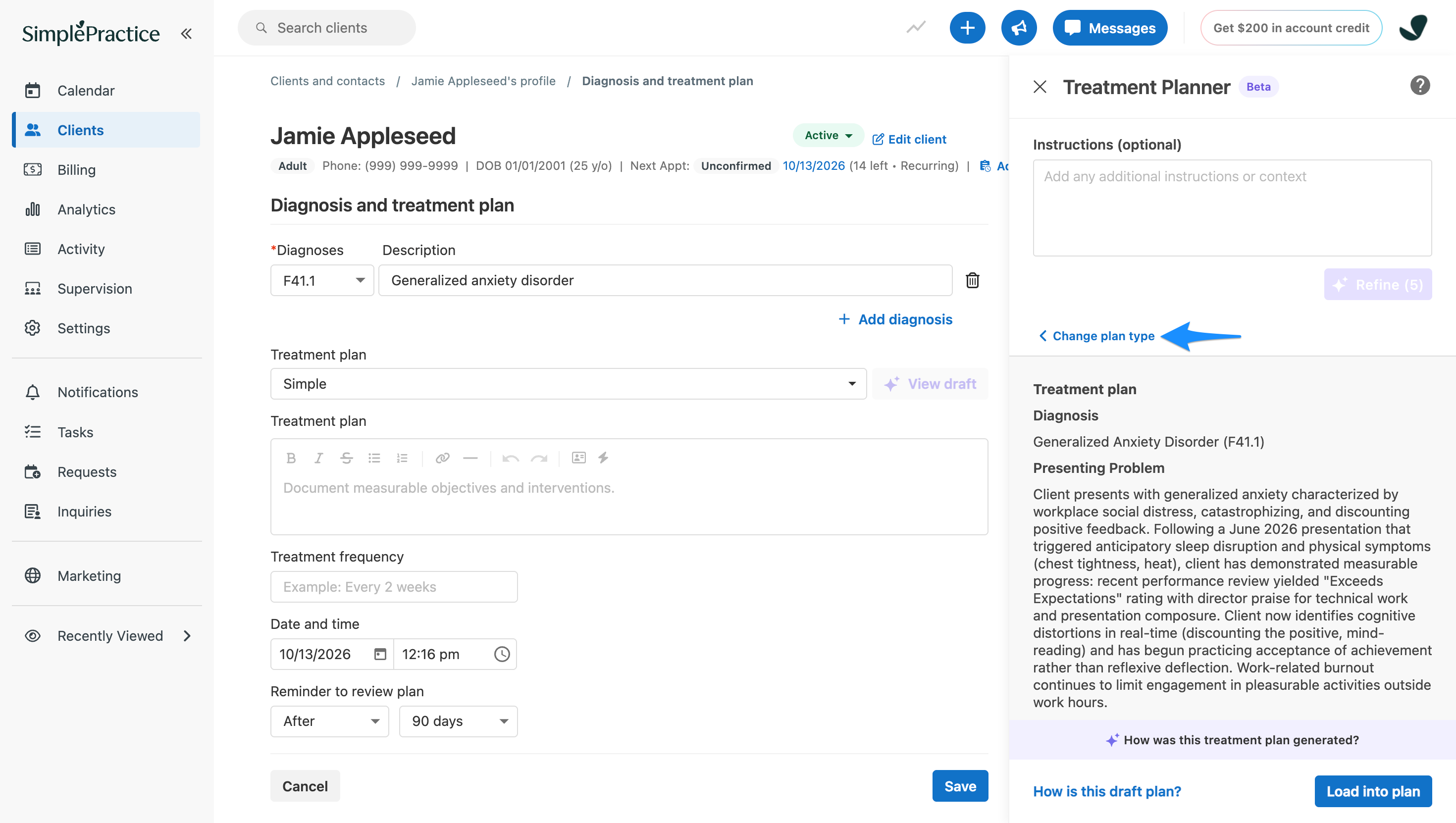1456x823 pixels.
Task: Click Jamie Appleseed's profile breadcrumb
Action: point(483,81)
